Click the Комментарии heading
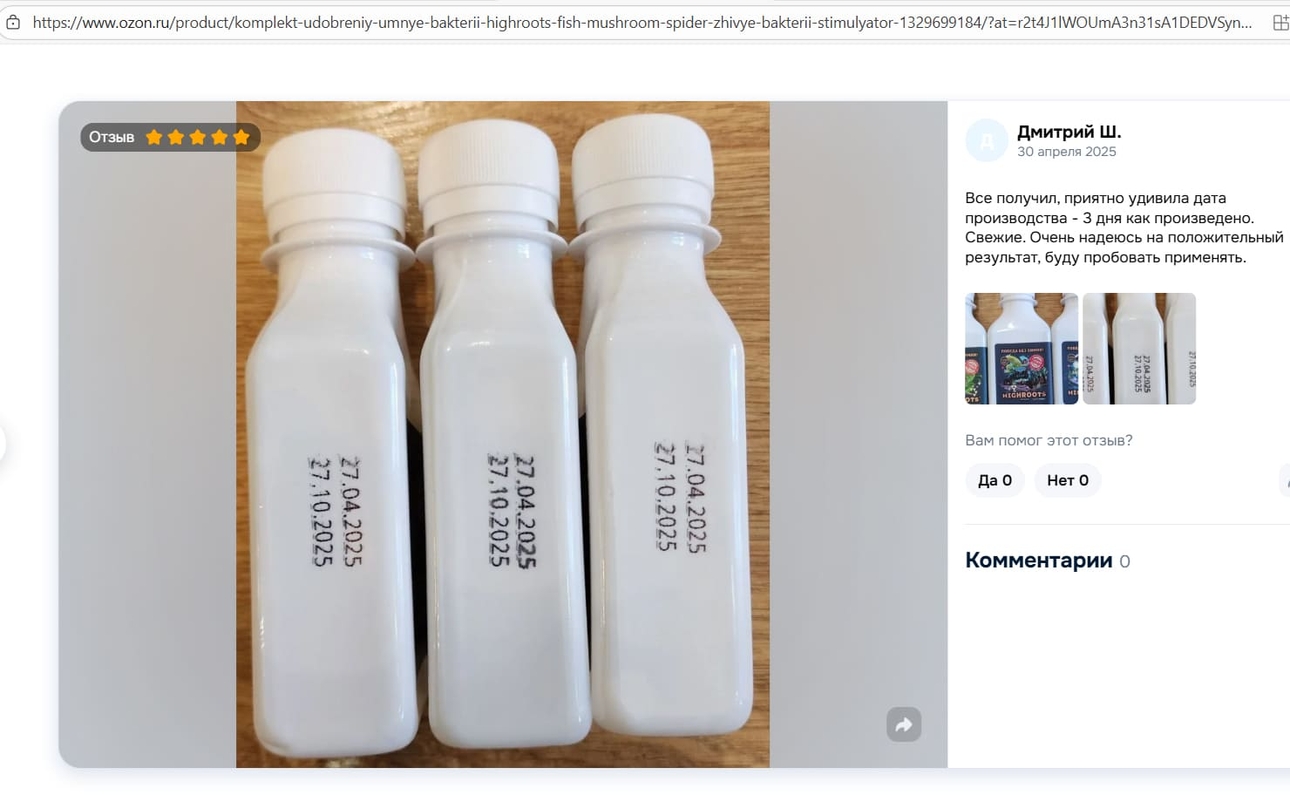 (1038, 560)
